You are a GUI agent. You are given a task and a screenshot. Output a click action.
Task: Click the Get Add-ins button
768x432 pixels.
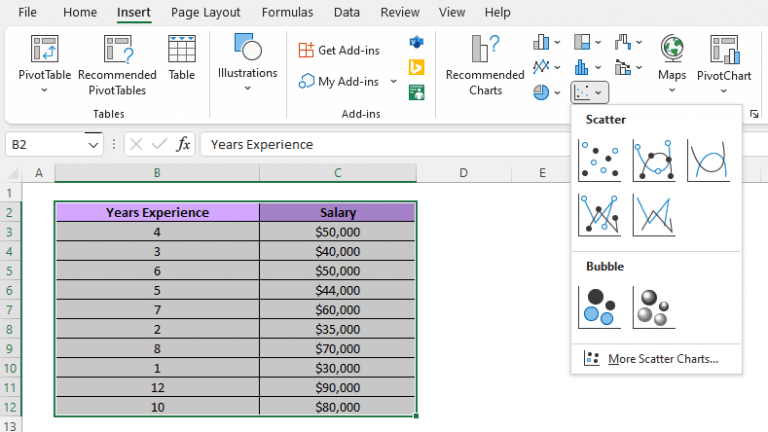coord(338,50)
